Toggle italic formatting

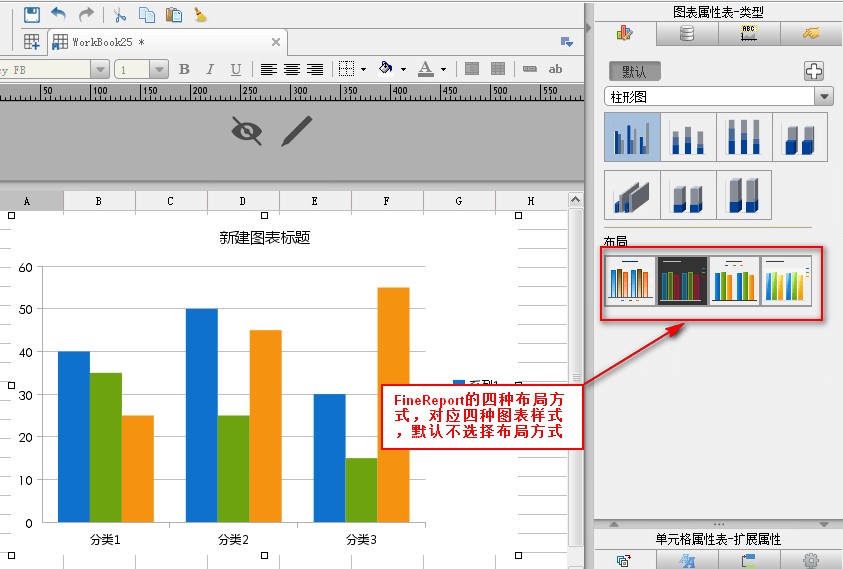[x=210, y=69]
